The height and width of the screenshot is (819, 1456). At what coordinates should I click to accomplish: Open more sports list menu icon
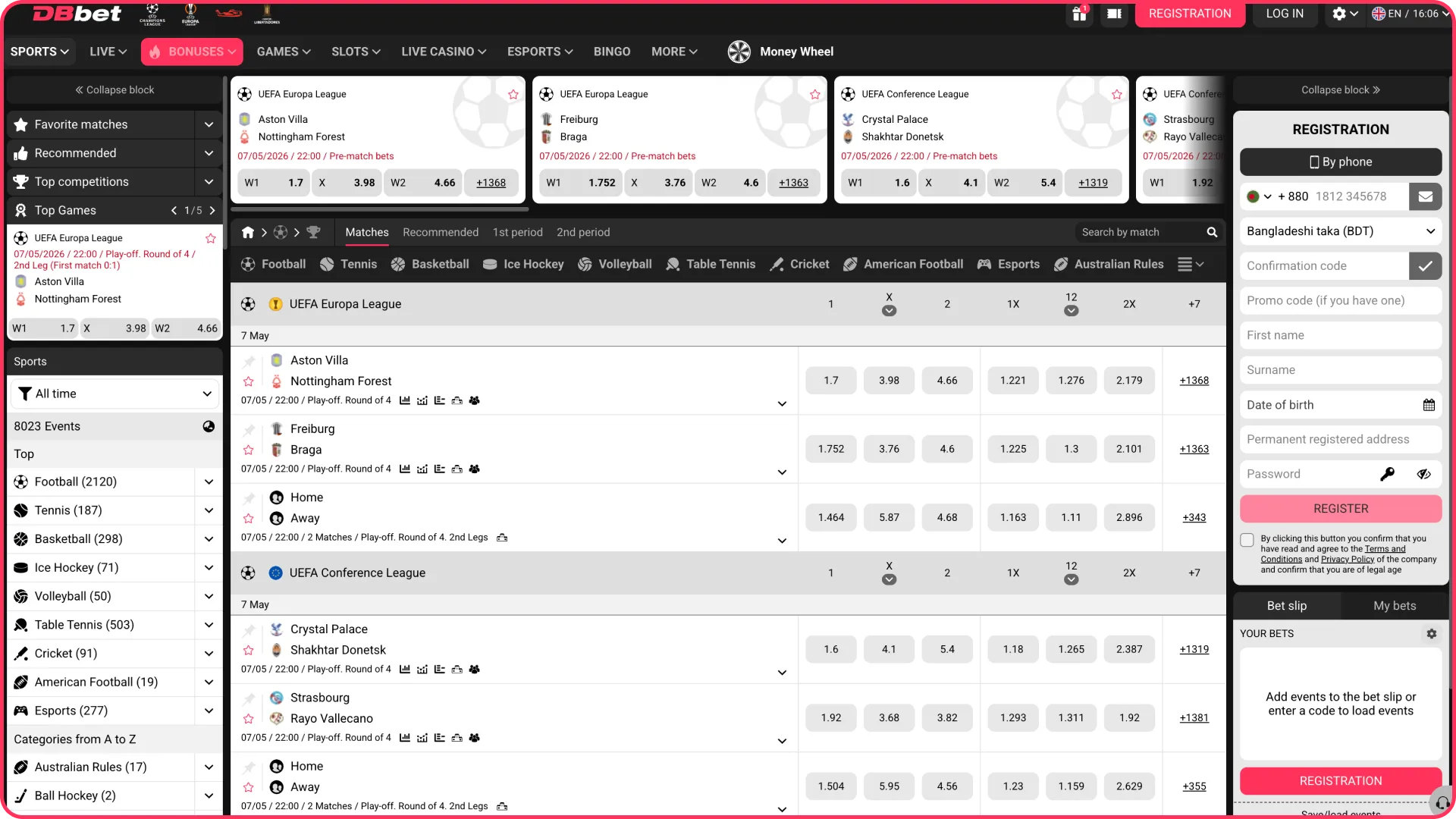(1191, 264)
